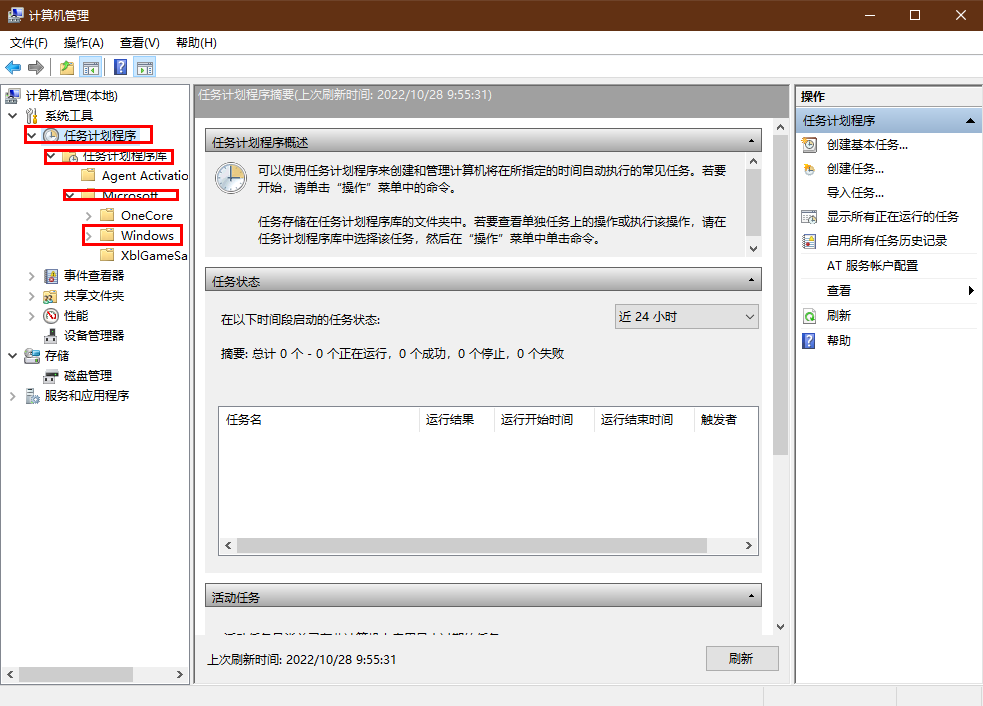Expand the 事件查看器 node
Screen dimensions: 983x706
31,276
